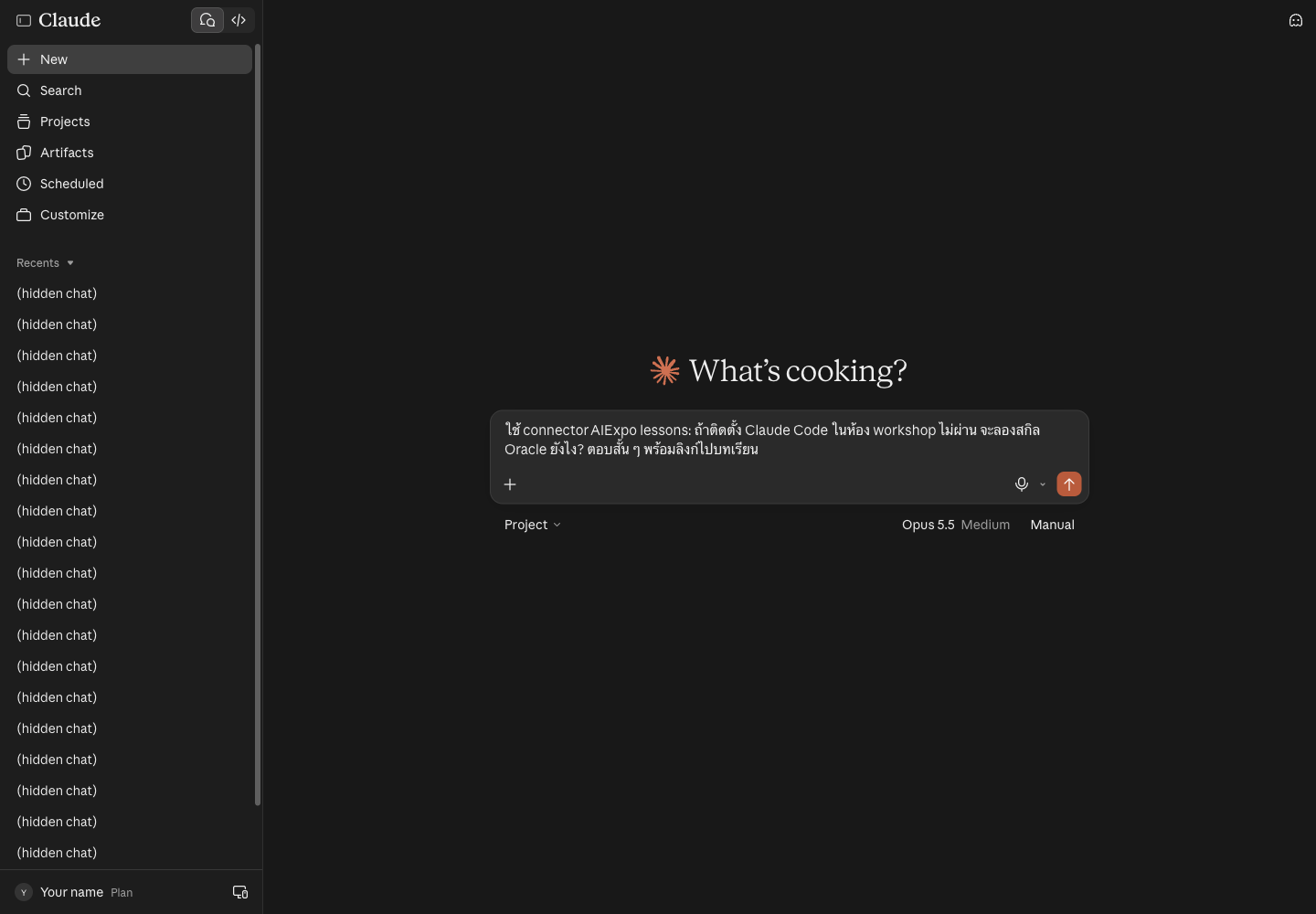Click the magnifier icon beside Search
Viewport: 1316px width, 914px height.
tap(24, 90)
